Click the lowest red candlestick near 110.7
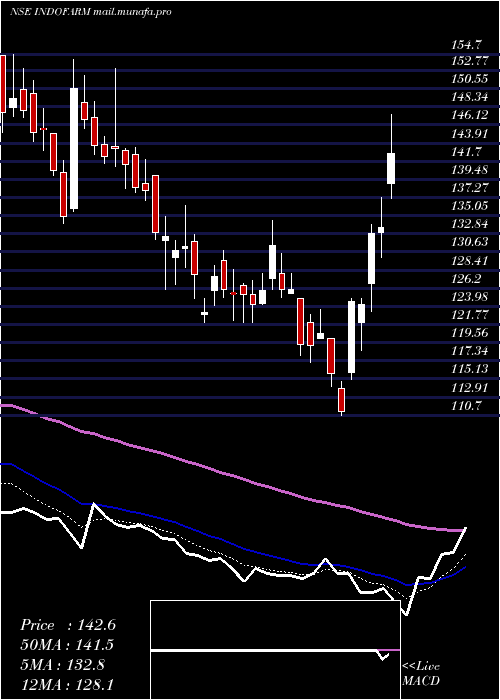500x700 pixels. [342, 400]
